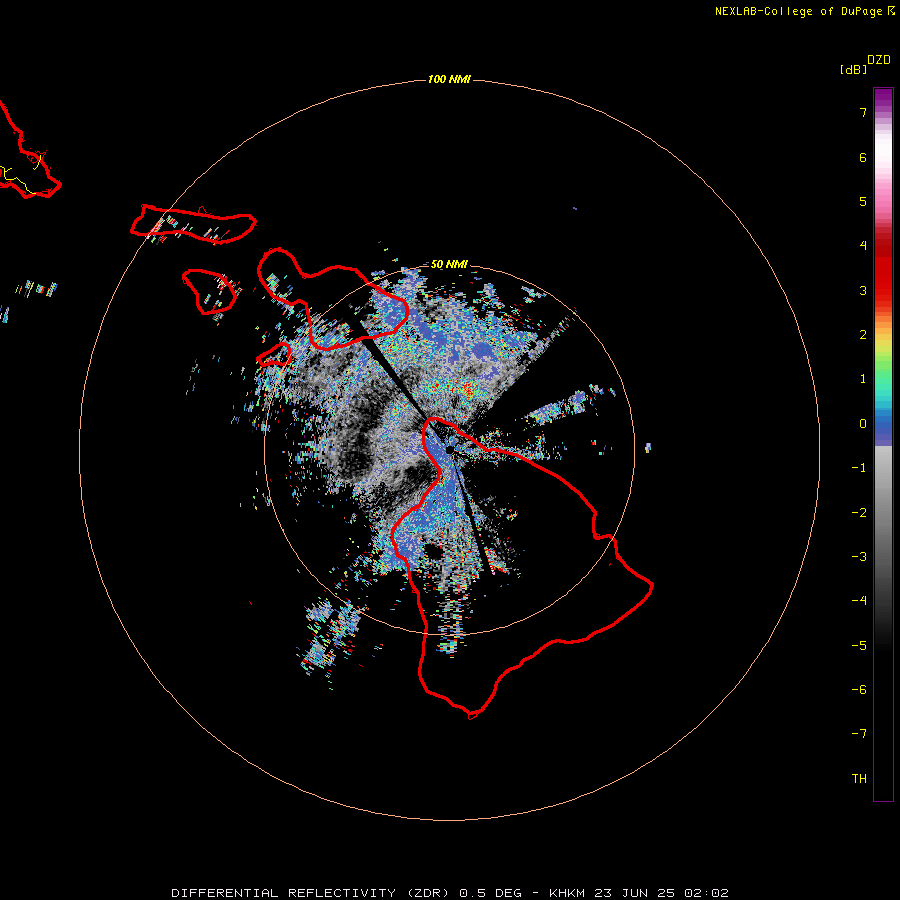Click the -2 value on color scale
This screenshot has height=900, width=900.
pos(859,513)
